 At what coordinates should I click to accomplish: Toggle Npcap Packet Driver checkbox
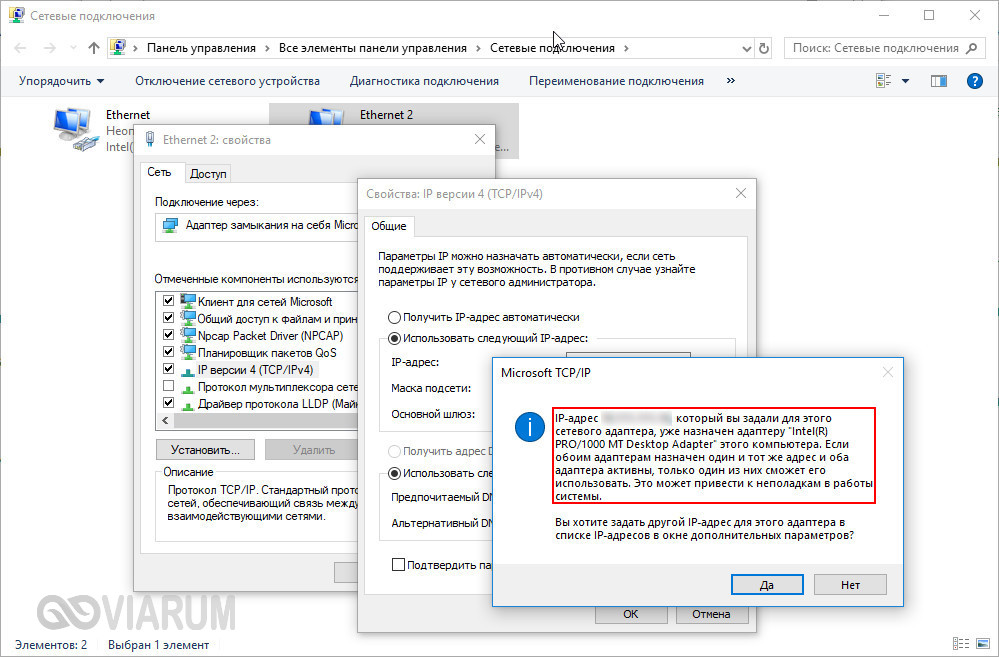click(x=168, y=335)
